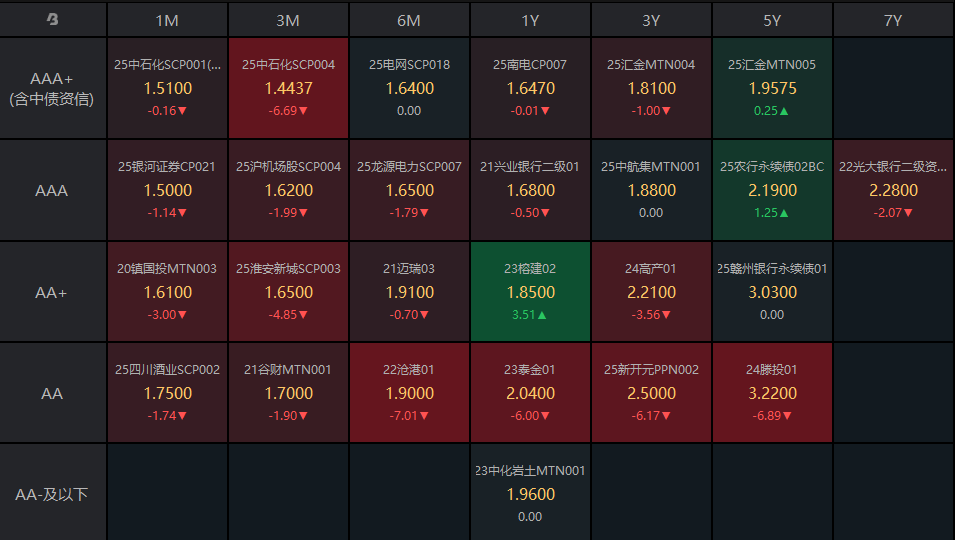
Task: Click the 23榕建02 green cell
Action: (530, 292)
